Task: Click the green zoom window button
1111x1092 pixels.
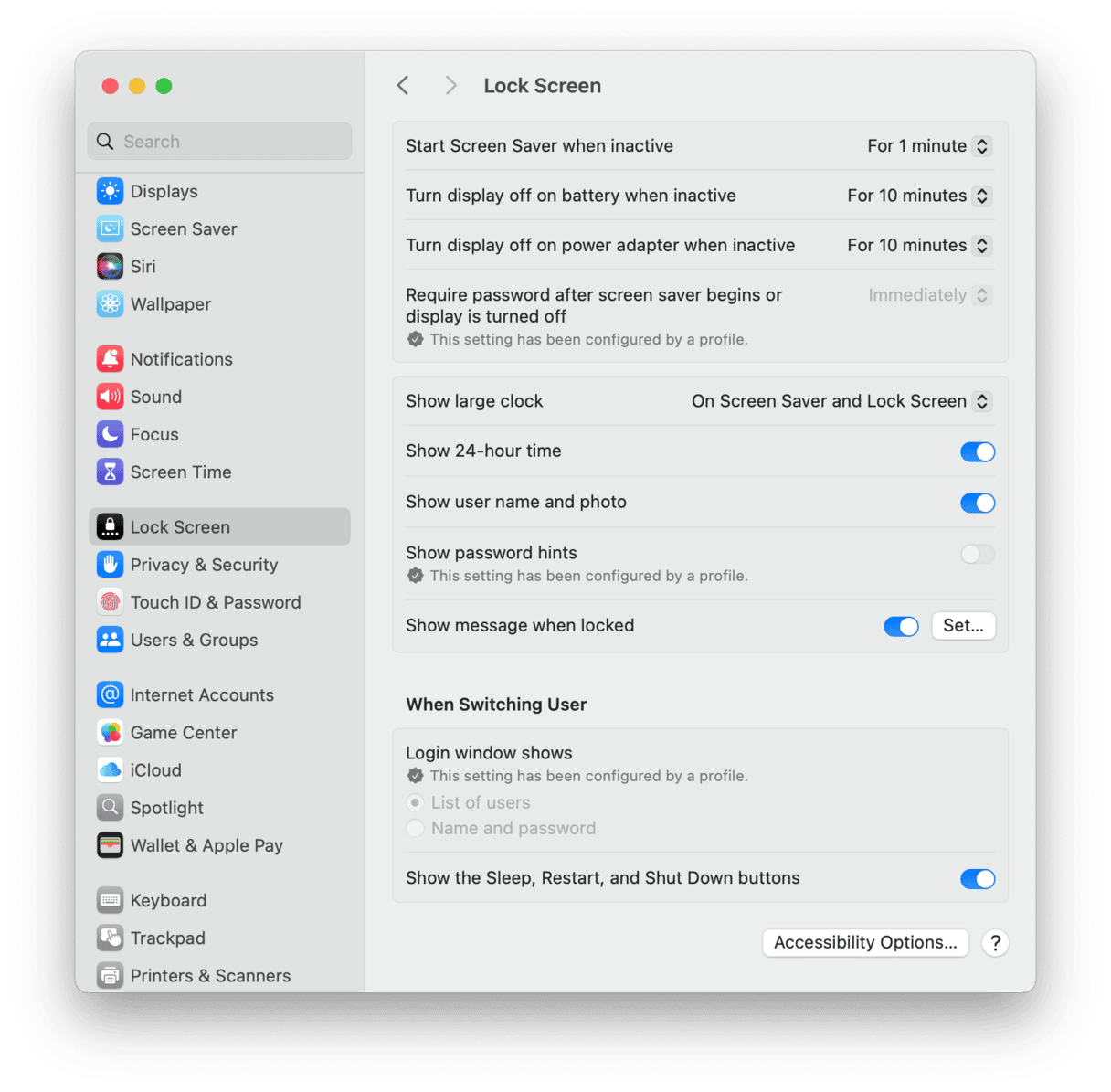Action: tap(164, 86)
